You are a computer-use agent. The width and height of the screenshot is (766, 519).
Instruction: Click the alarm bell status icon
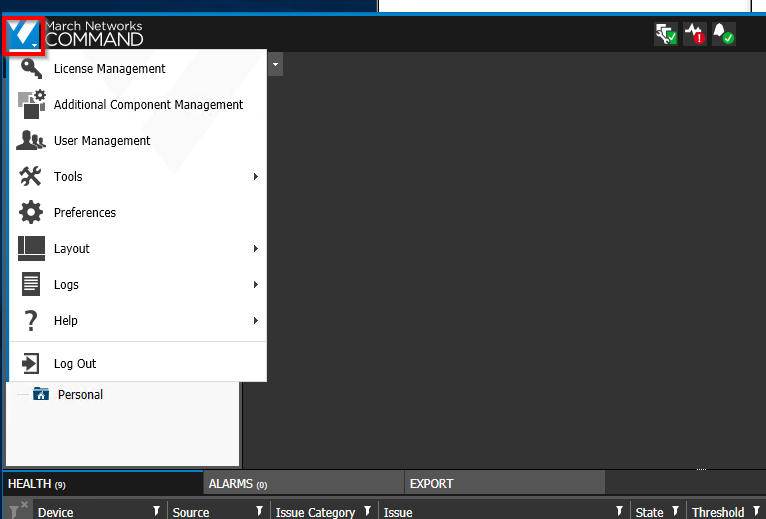(724, 35)
